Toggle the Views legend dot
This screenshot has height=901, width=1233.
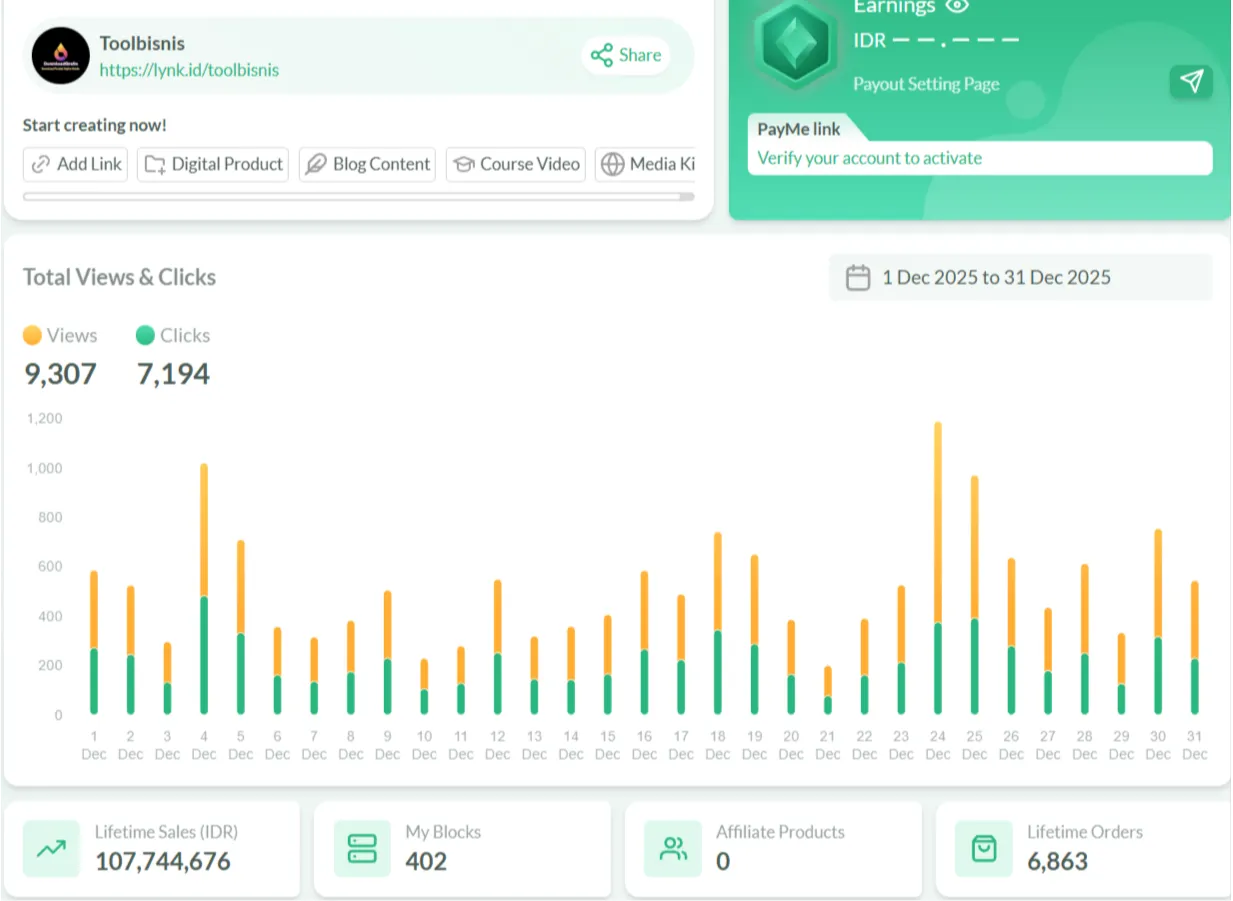(33, 335)
